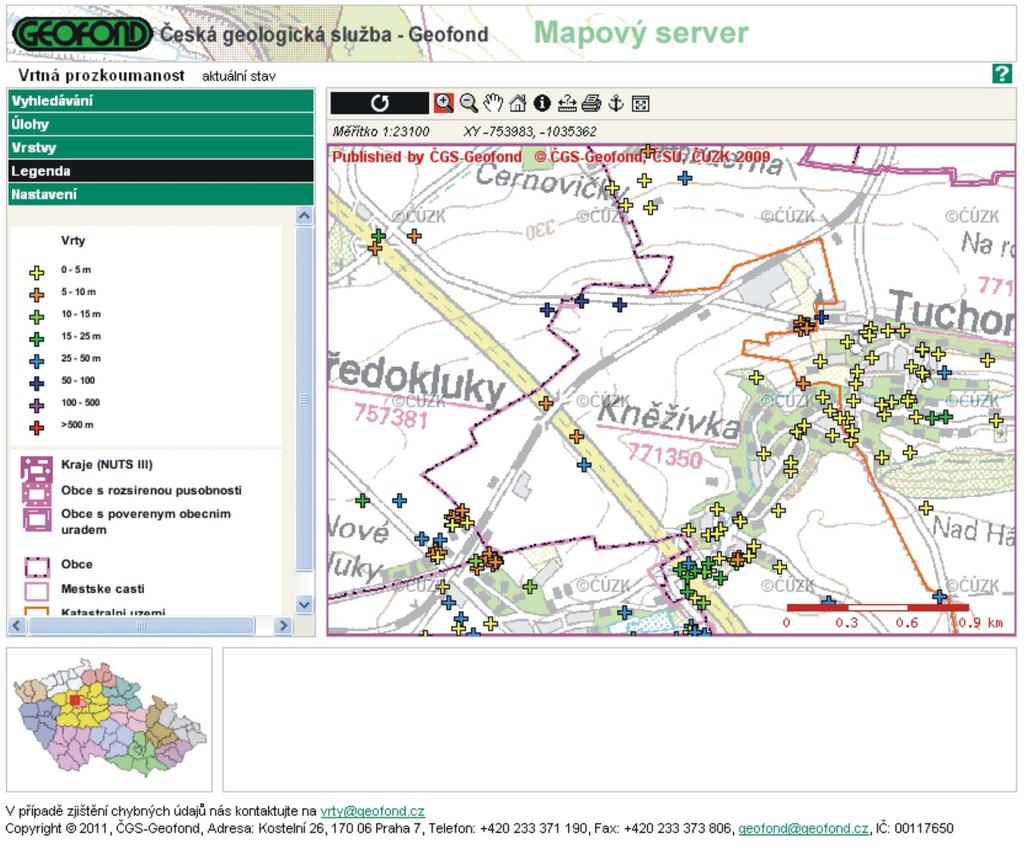Click the Czech Republic overview map
Viewport: 1024px width, 860px height.
coord(110,718)
